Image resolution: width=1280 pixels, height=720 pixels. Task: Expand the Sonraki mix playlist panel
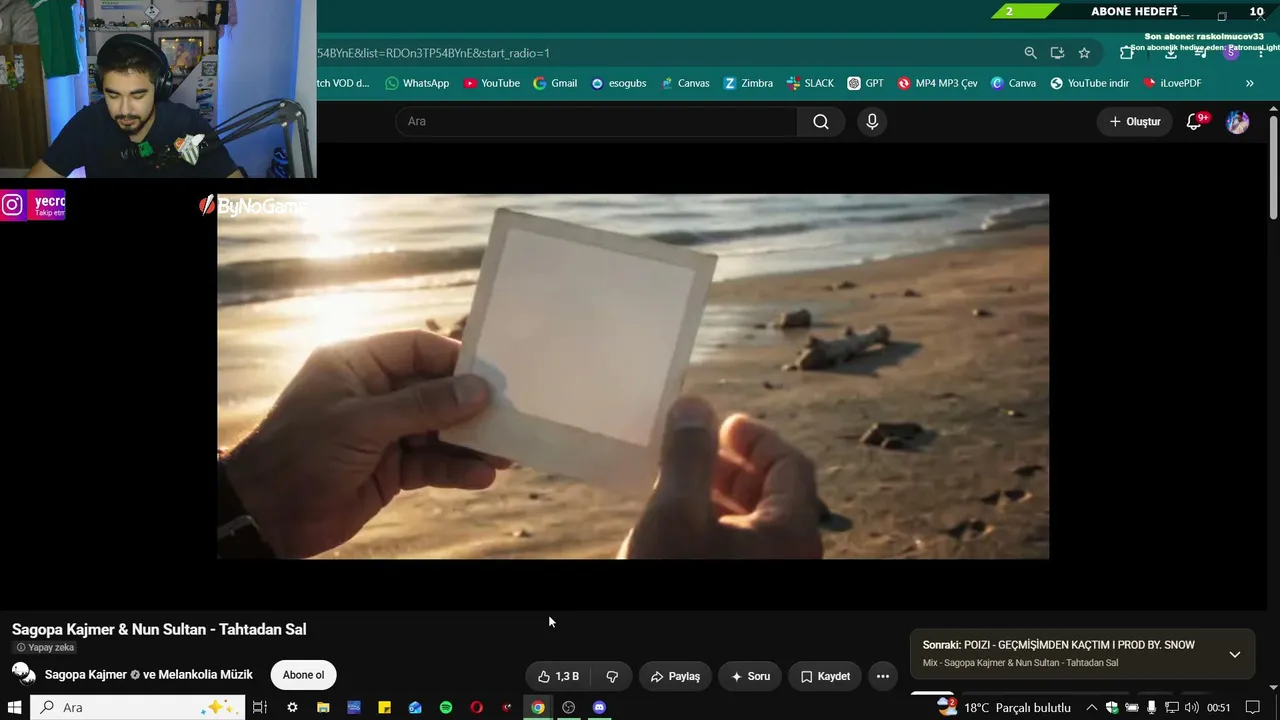(x=1235, y=654)
